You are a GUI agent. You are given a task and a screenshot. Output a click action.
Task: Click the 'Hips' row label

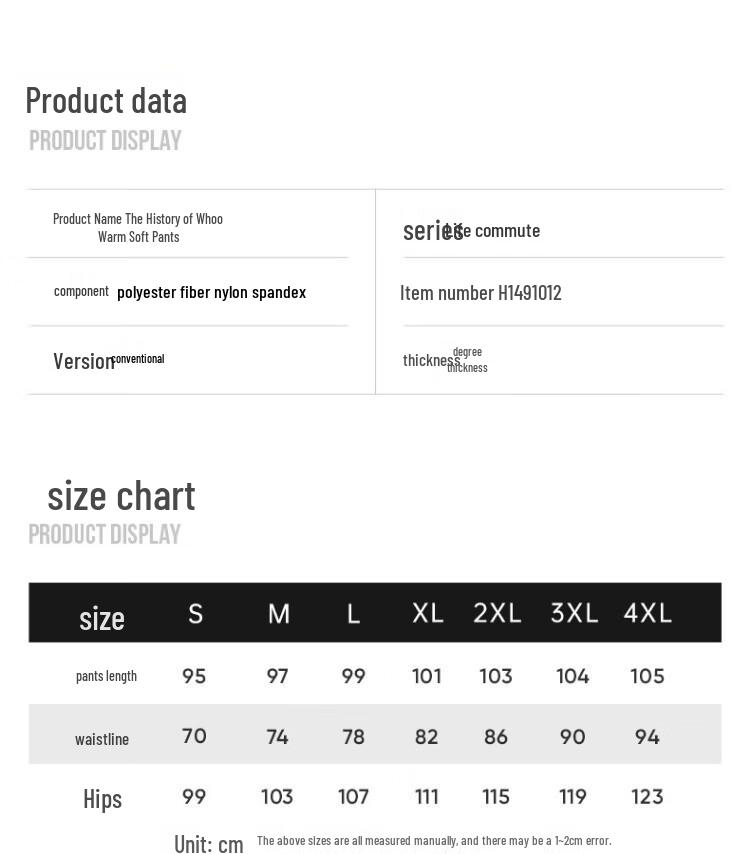click(x=102, y=798)
